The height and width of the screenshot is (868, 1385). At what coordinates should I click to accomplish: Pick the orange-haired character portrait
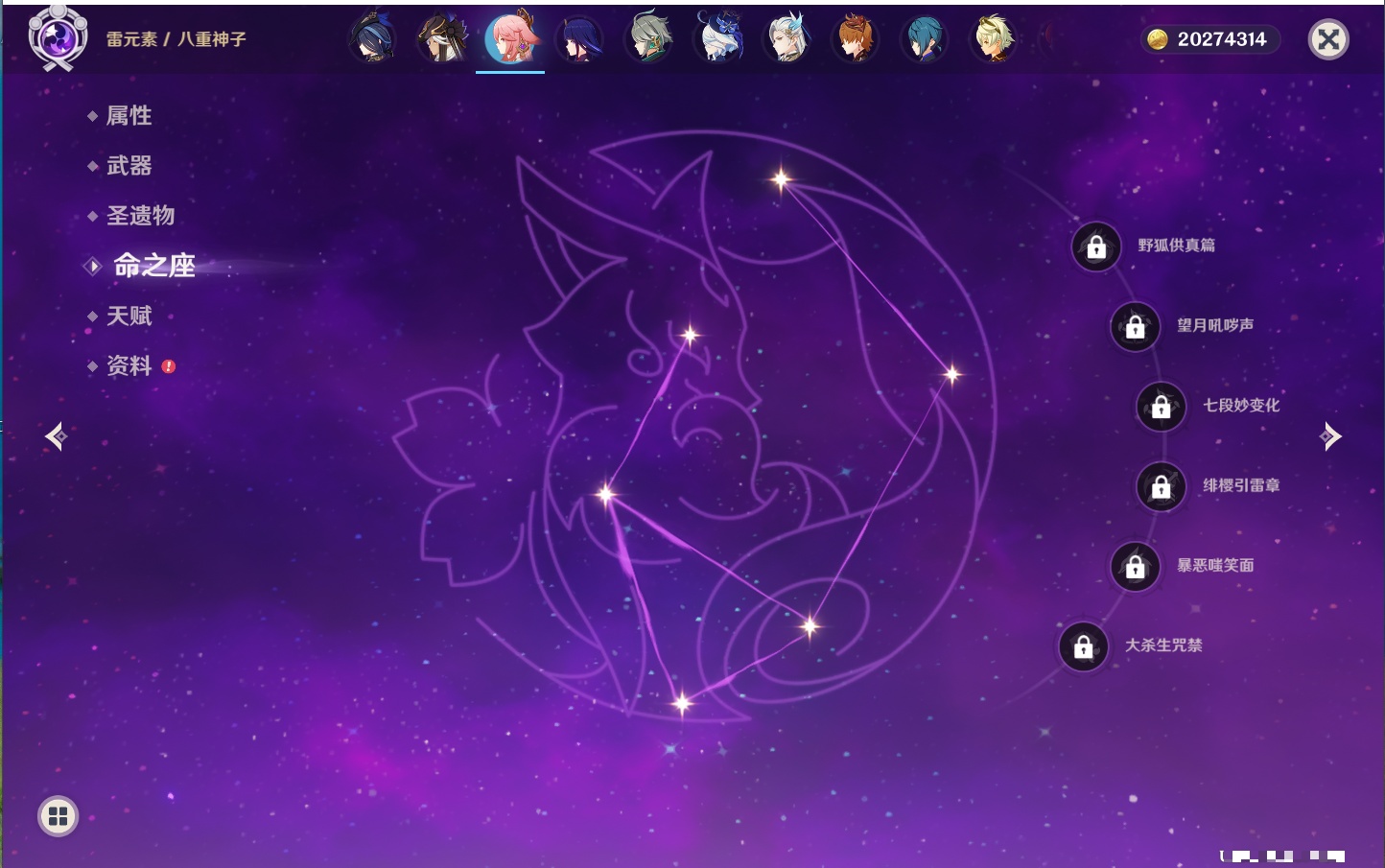click(x=855, y=38)
